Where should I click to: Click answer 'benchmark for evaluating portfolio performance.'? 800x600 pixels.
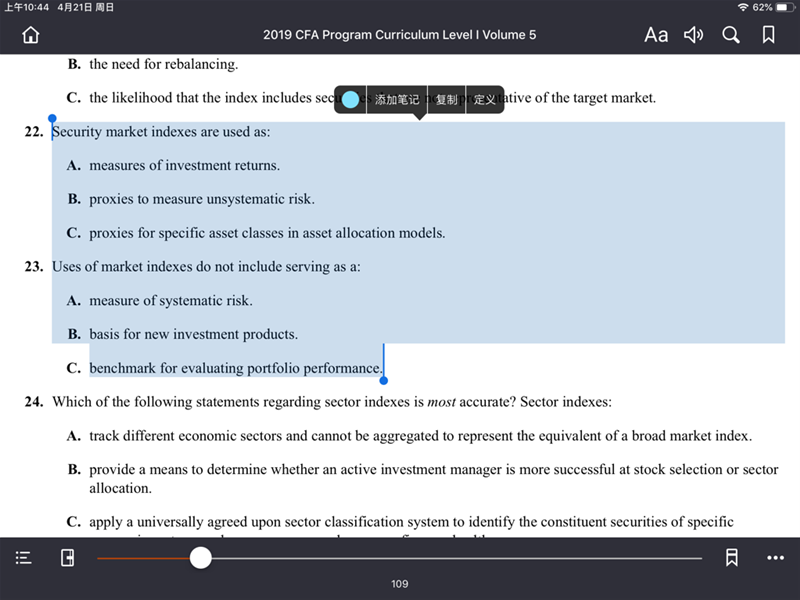pos(236,368)
